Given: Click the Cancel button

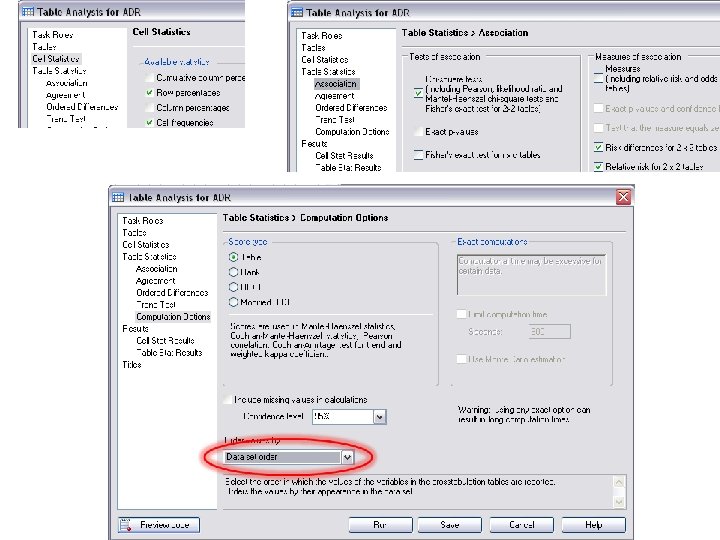Looking at the screenshot, I should [522, 525].
